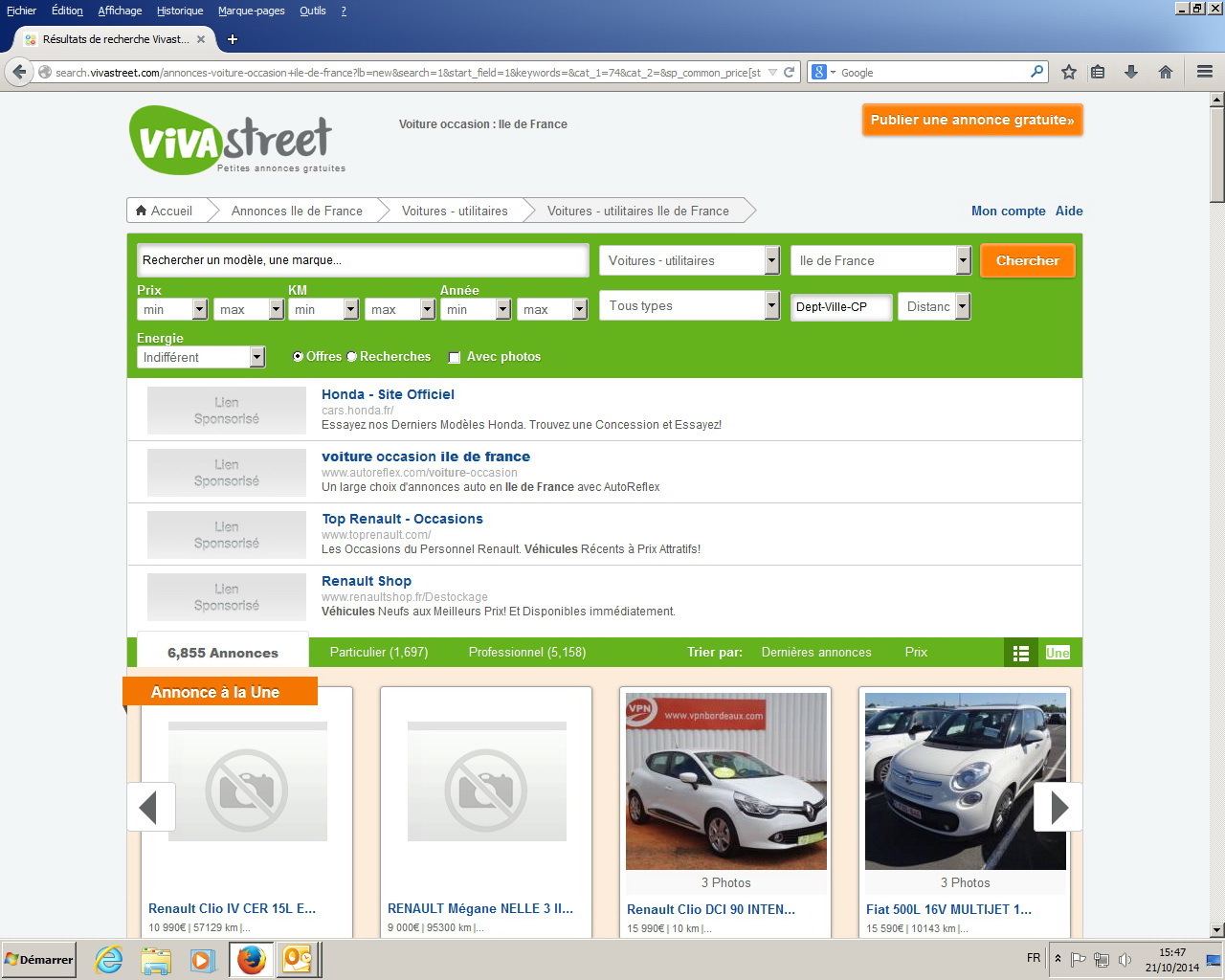Select the 'Recherches' radio button
This screenshot has width=1225, height=980.
point(351,356)
